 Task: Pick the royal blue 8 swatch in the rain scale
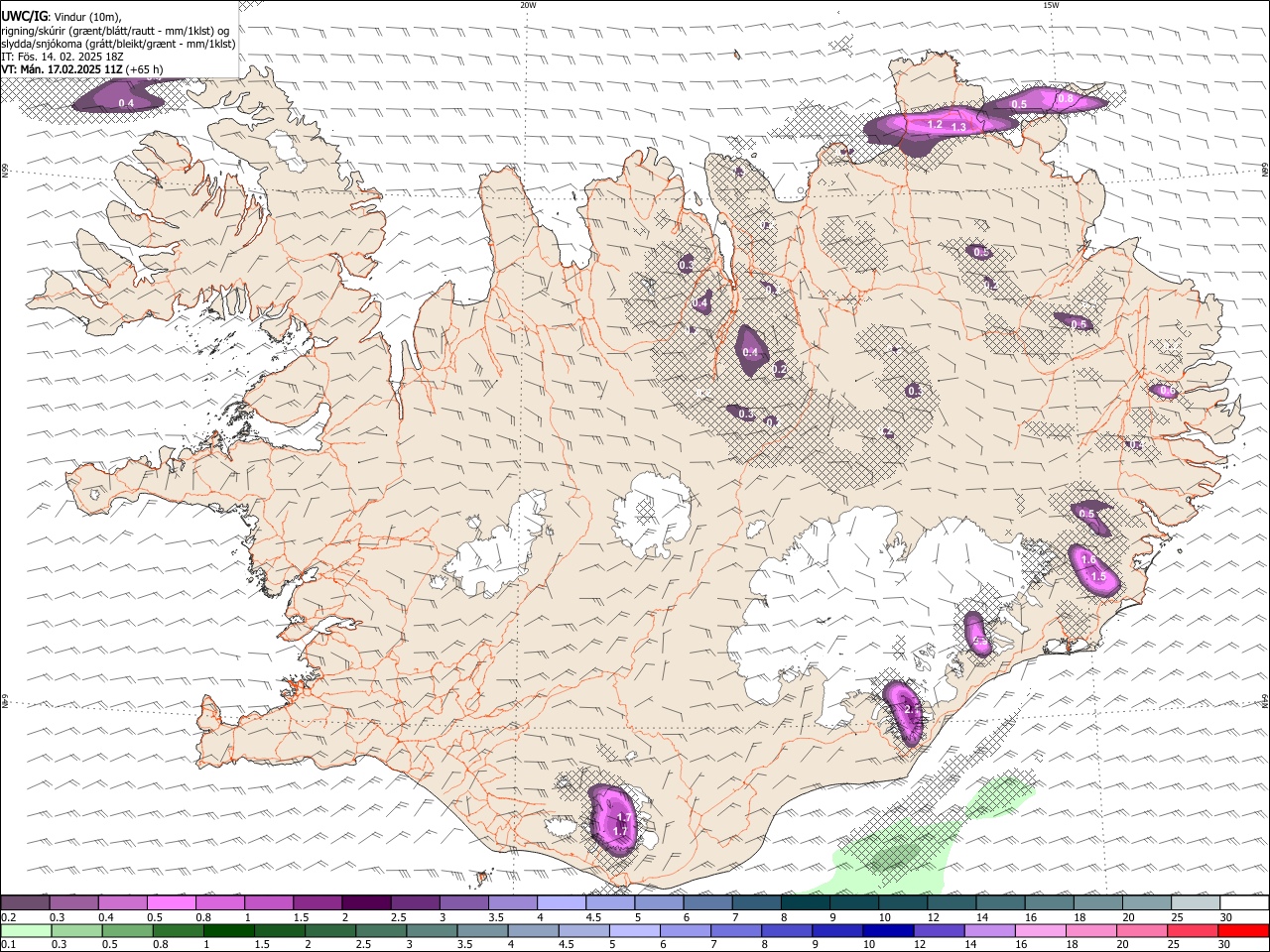tap(787, 930)
